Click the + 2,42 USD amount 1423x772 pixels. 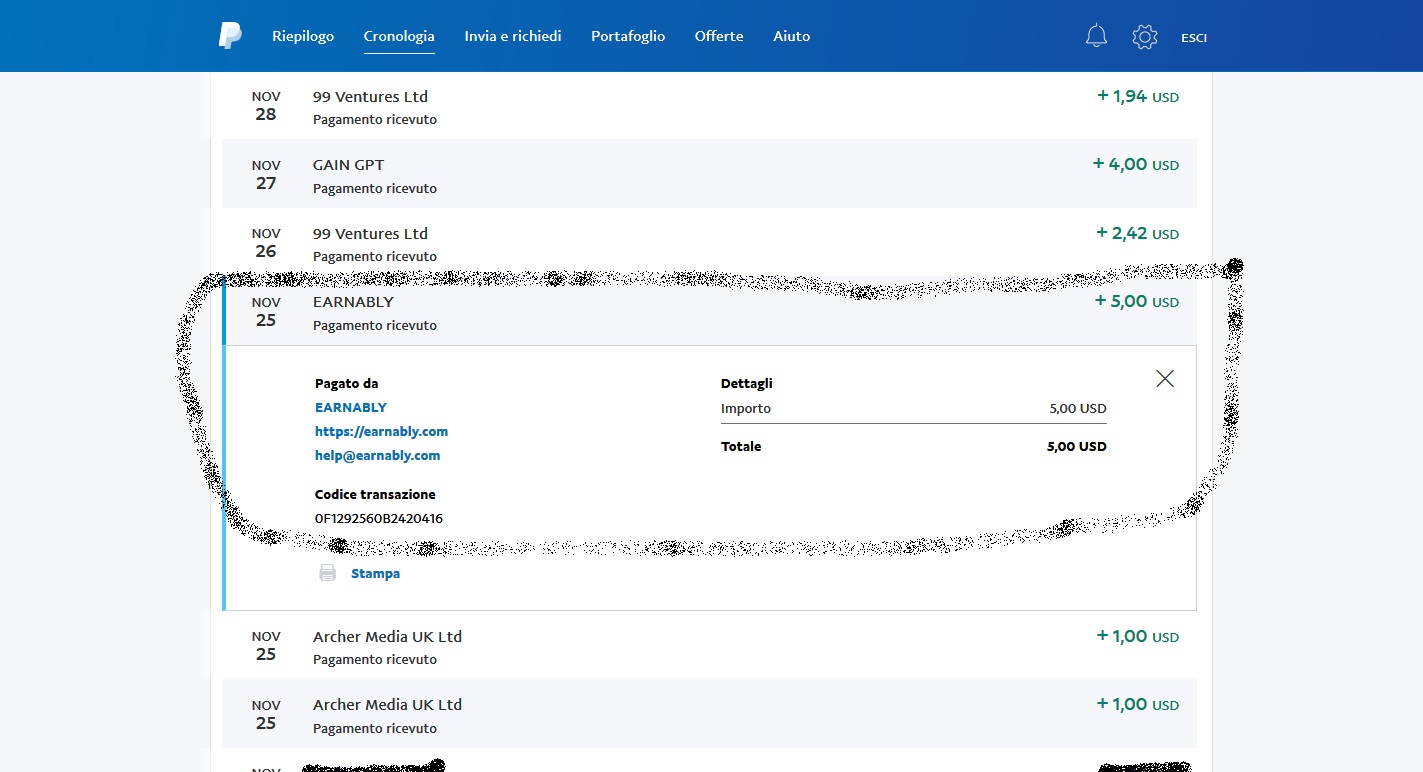tap(1138, 233)
